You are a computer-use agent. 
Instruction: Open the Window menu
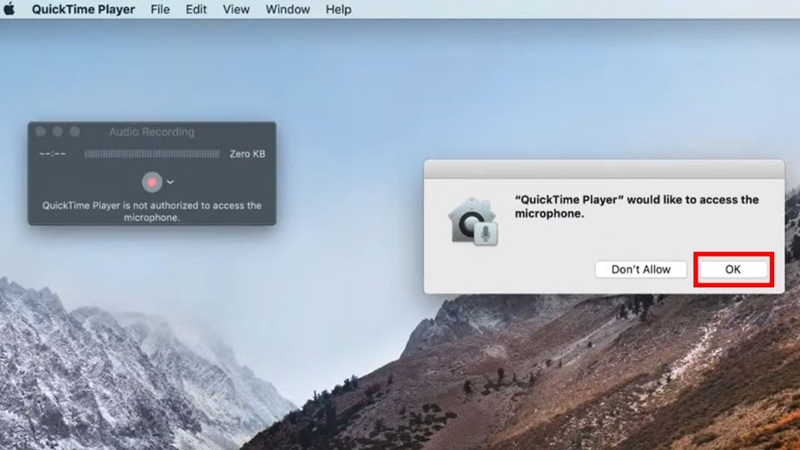tap(288, 9)
